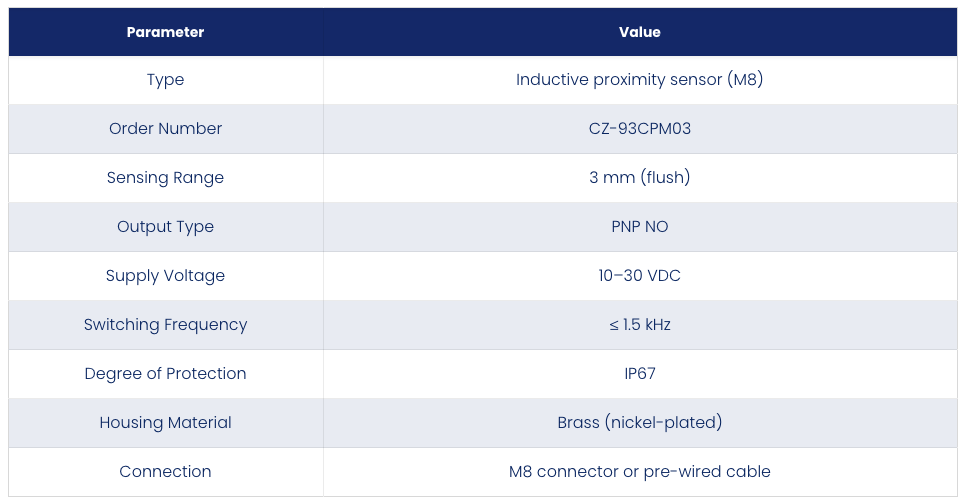Select the Order Number label

[x=165, y=128]
